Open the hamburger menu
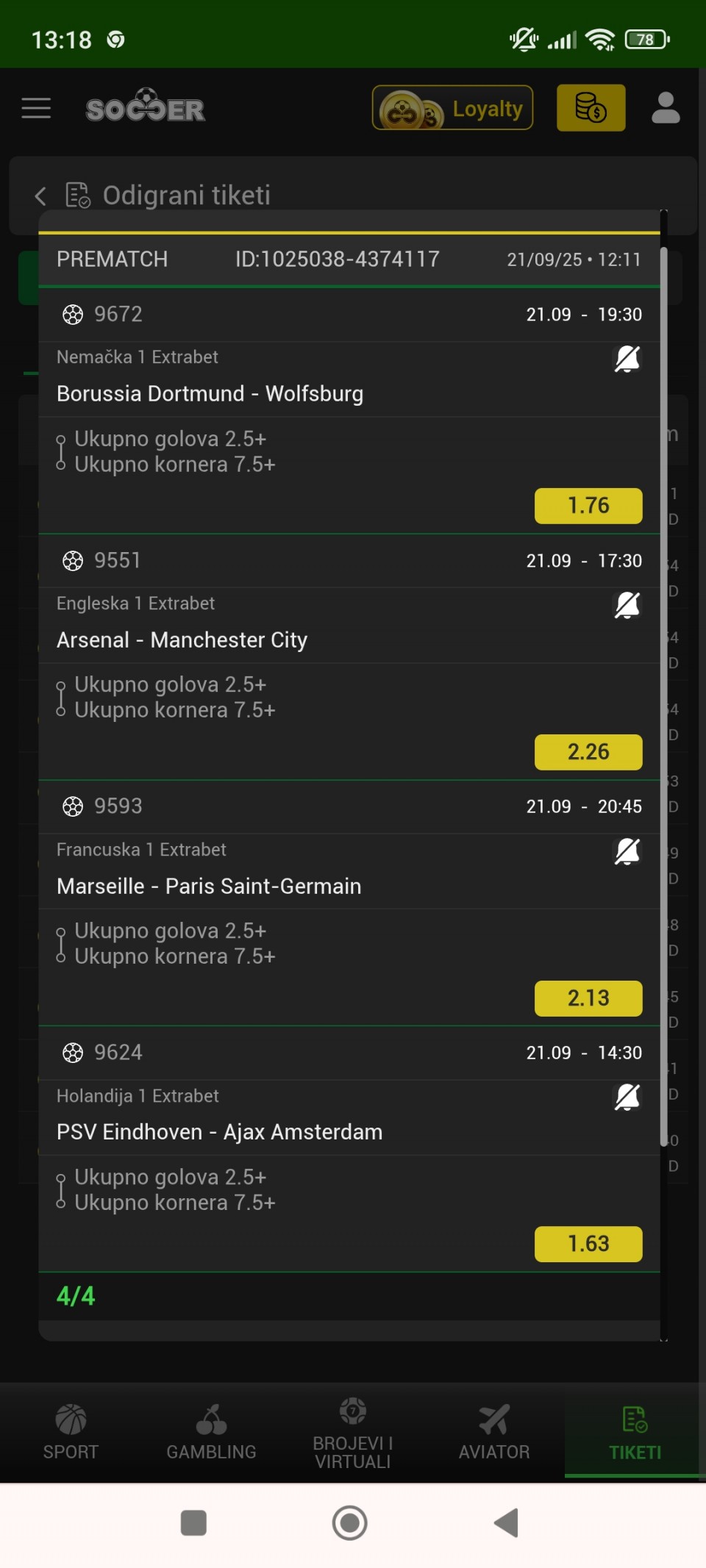This screenshot has width=706, height=1568. pos(36,108)
